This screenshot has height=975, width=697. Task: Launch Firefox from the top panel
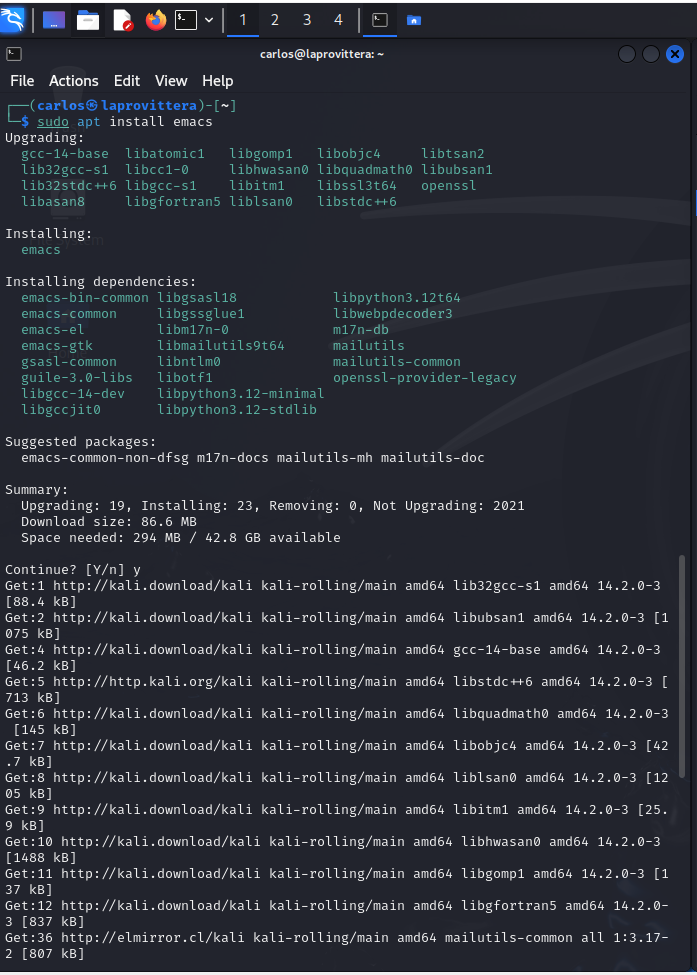pos(156,21)
